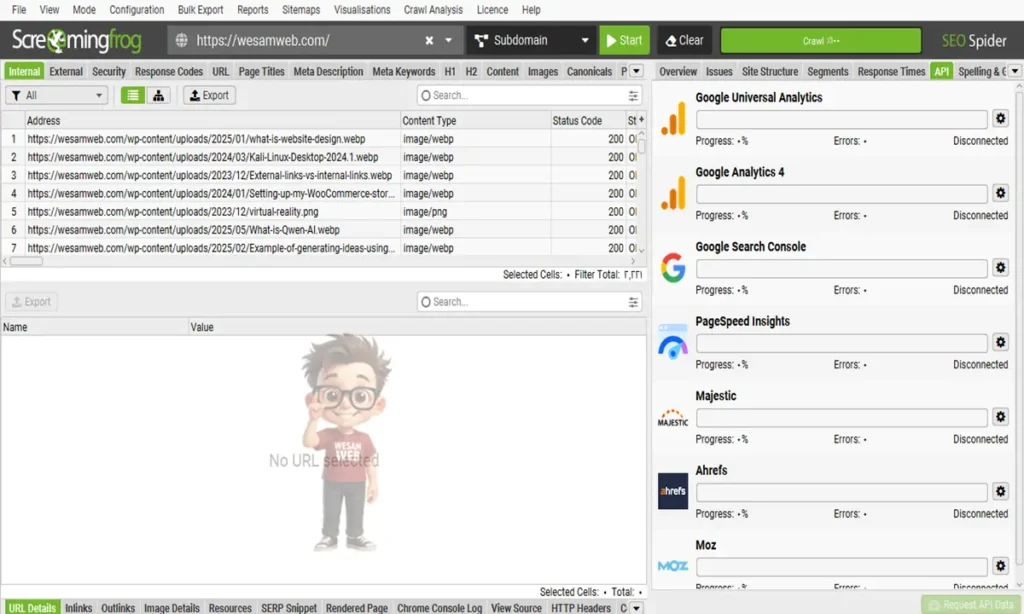Open the Subdomain crawl scope dropdown

pyautogui.click(x=530, y=40)
